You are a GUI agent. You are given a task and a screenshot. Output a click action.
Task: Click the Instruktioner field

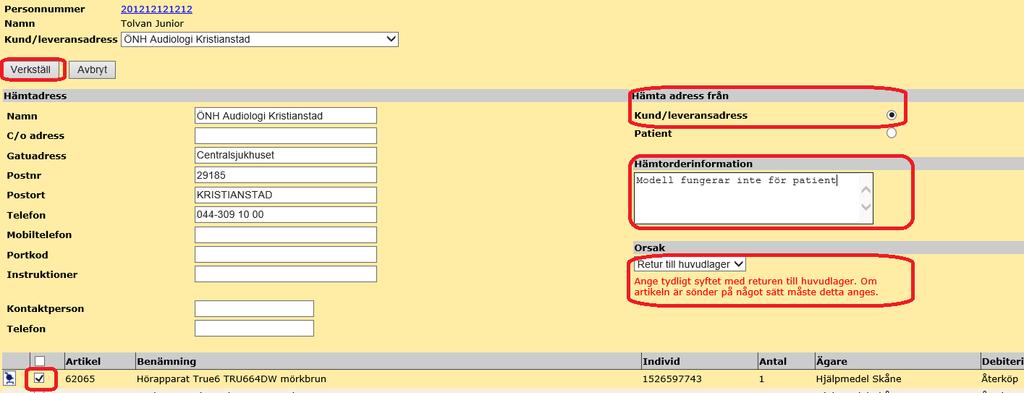point(285,274)
